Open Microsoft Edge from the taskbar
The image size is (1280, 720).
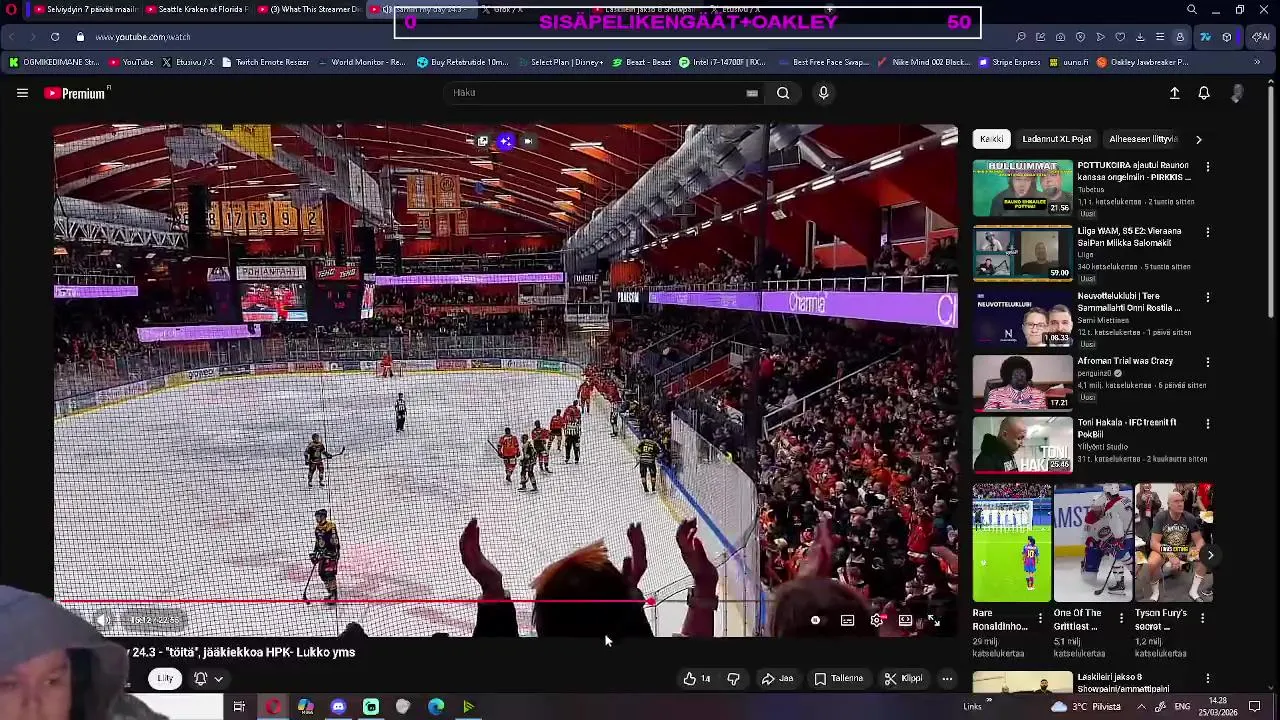click(x=436, y=707)
